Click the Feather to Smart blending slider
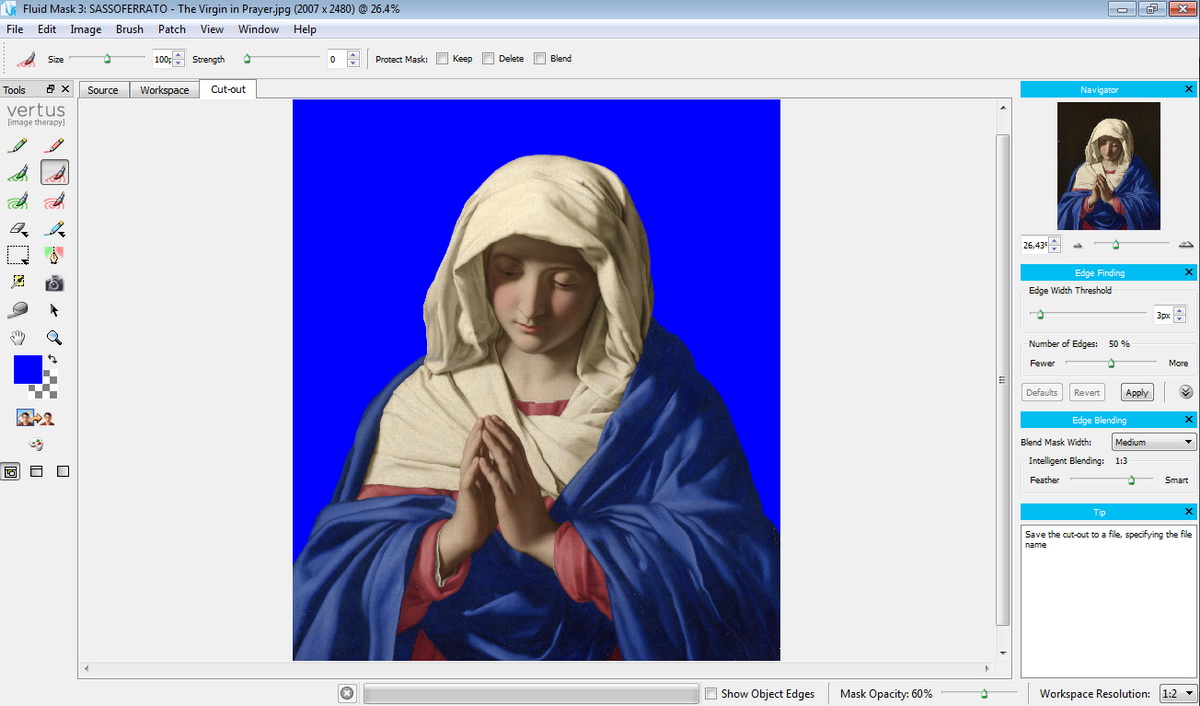Screen dimensions: 1200x706 click(1111, 480)
